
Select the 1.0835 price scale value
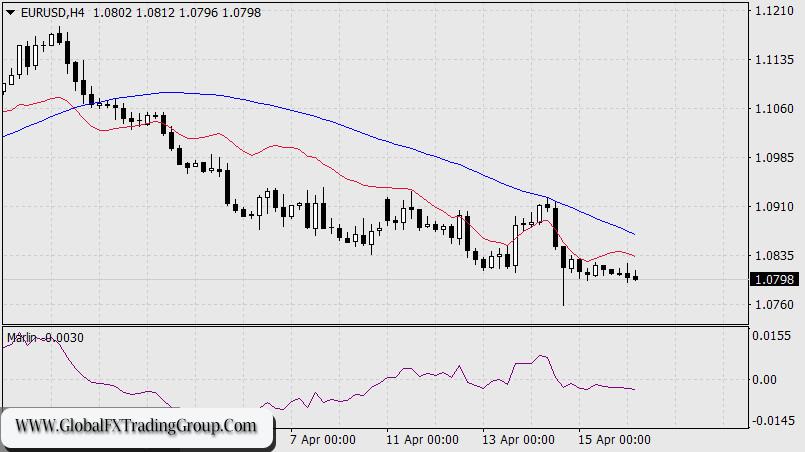pyautogui.click(x=775, y=256)
